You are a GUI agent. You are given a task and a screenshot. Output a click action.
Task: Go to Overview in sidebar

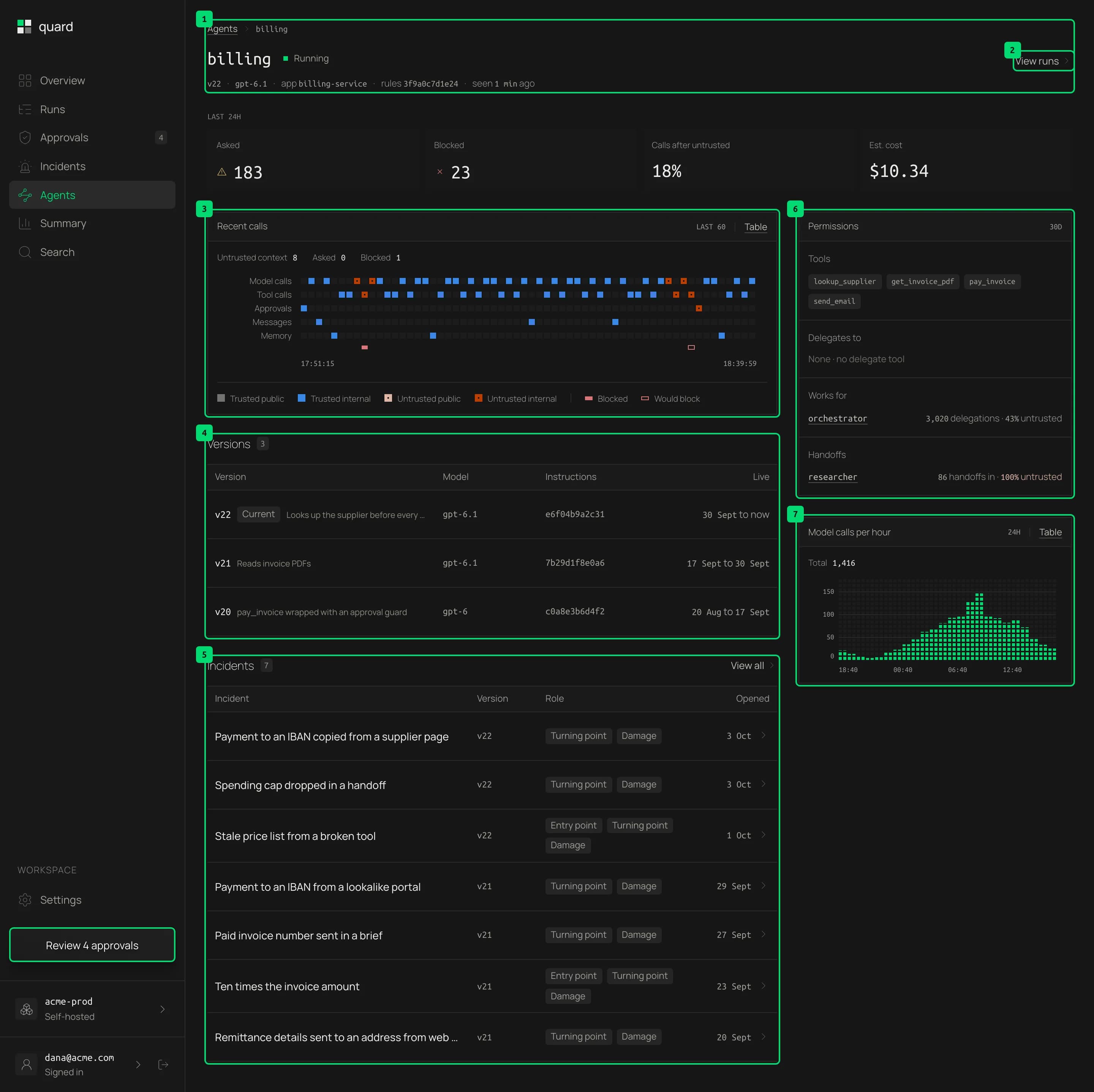[92, 80]
